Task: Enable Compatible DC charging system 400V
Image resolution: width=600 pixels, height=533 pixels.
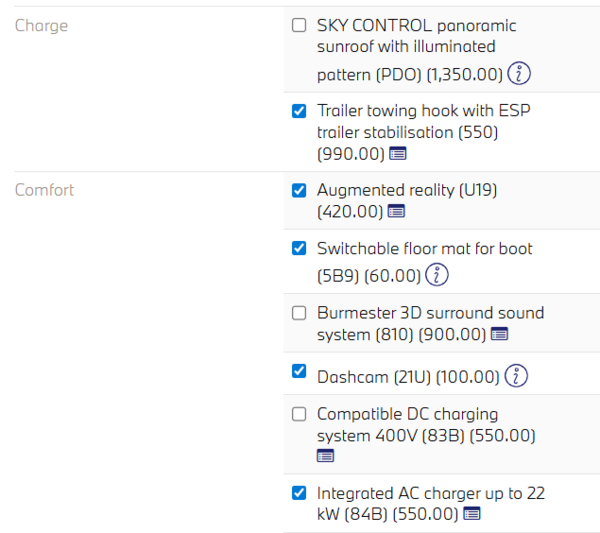Action: [299, 414]
